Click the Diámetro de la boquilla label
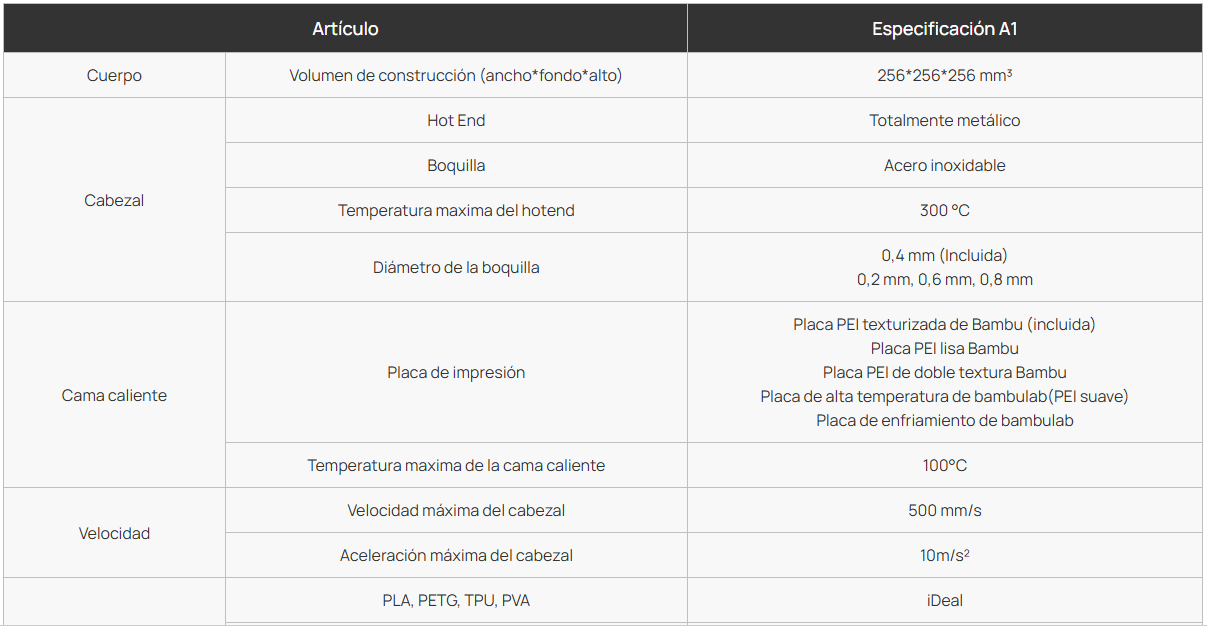 tap(456, 268)
